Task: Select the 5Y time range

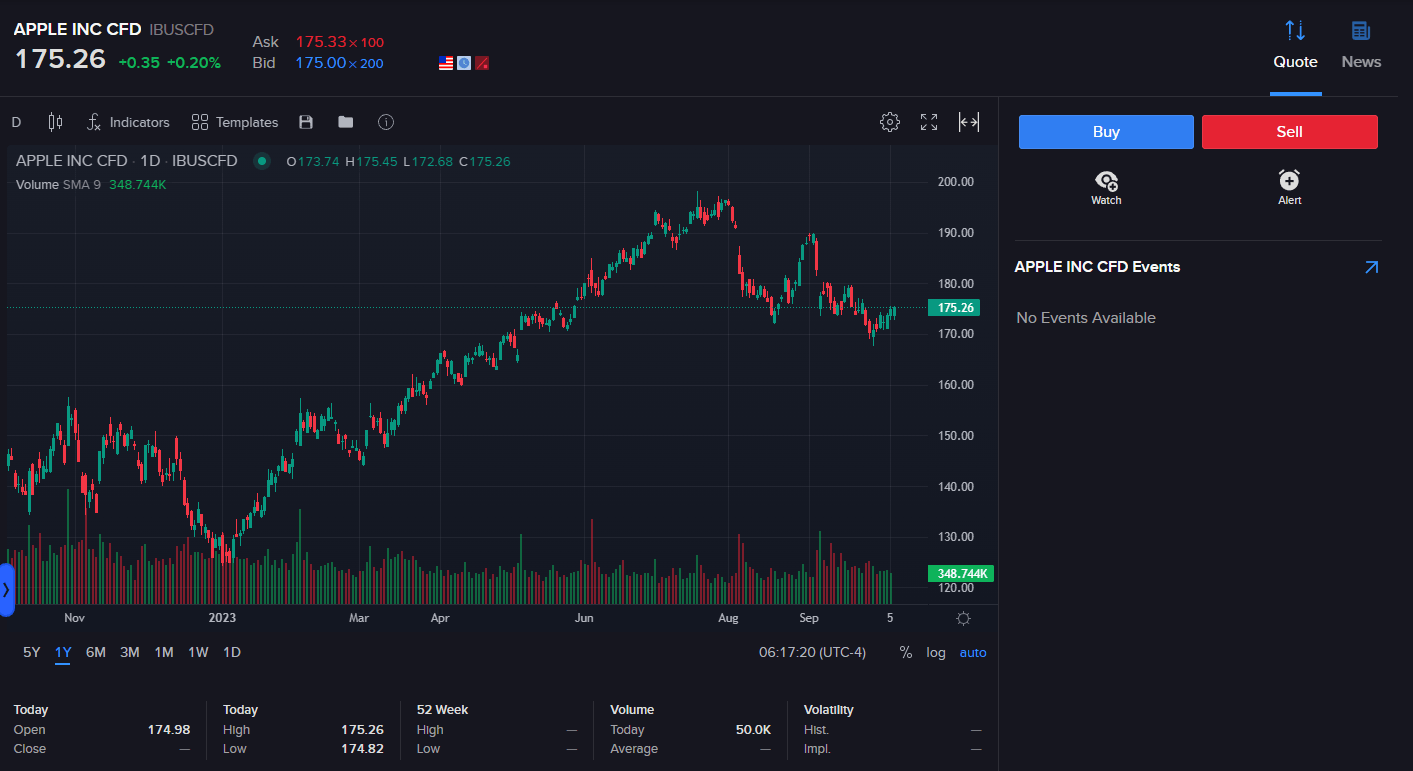Action: tap(32, 652)
